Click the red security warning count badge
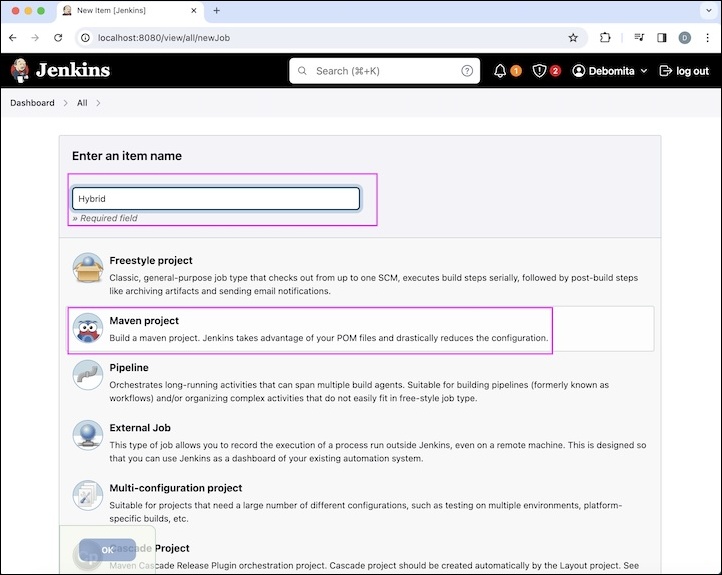Image resolution: width=722 pixels, height=575 pixels. click(555, 71)
